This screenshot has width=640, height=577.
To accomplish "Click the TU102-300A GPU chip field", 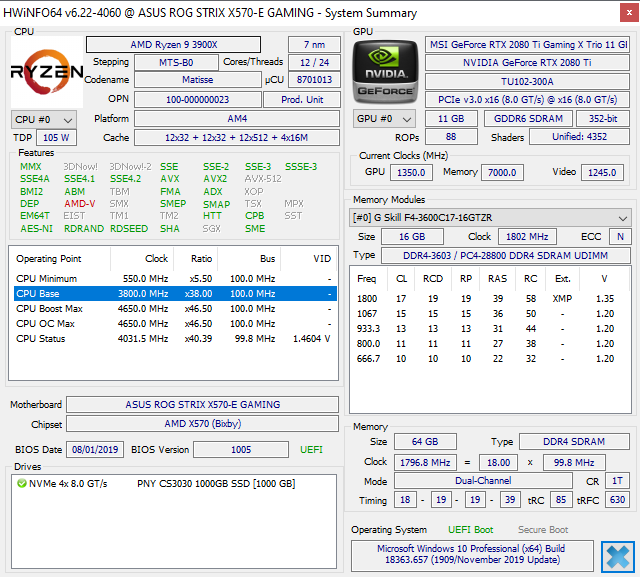I will [x=527, y=82].
